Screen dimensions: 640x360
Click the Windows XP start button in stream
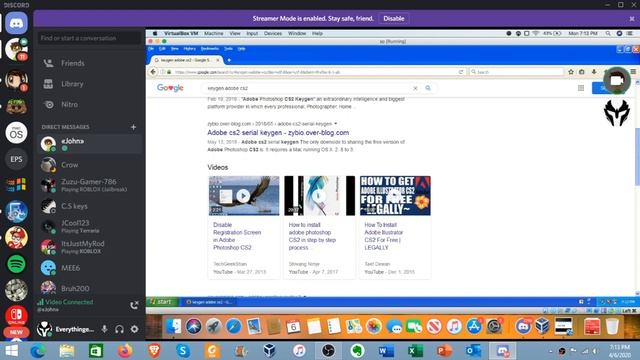[162, 302]
